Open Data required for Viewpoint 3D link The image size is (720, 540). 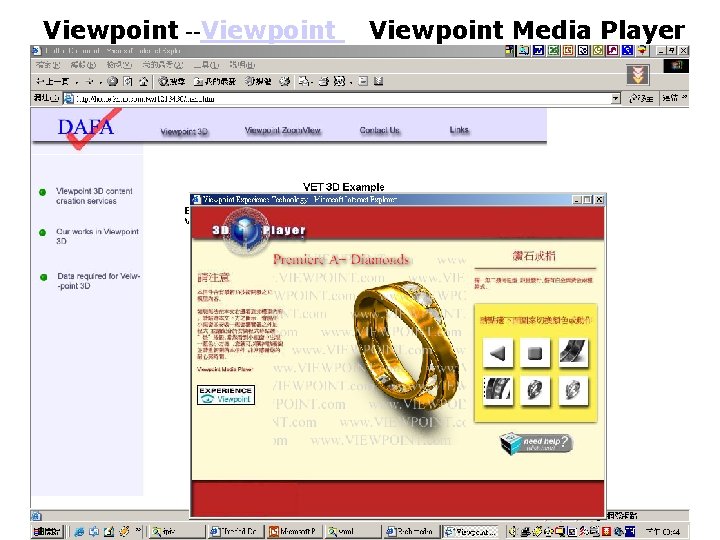click(98, 281)
